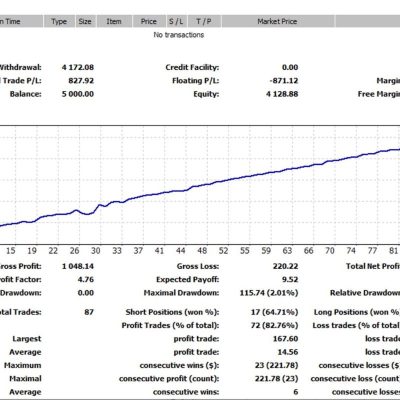Click 'consecutive wins ($):' label
Screen dimensions: 400x400
point(179,366)
